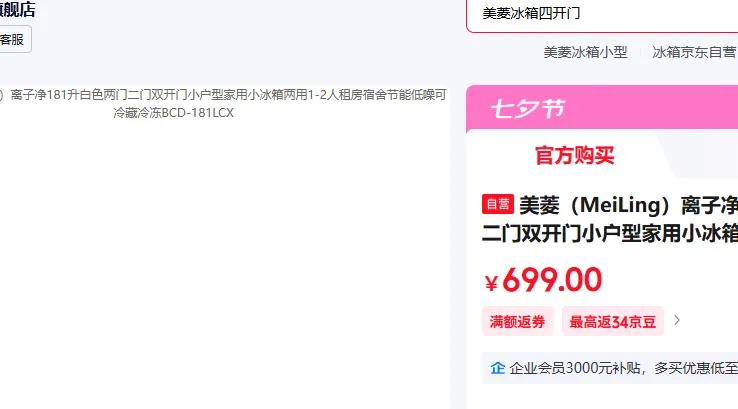Image resolution: width=738 pixels, height=409 pixels.
Task: Open the 最高返34京豆 reward tag
Action: click(x=613, y=321)
